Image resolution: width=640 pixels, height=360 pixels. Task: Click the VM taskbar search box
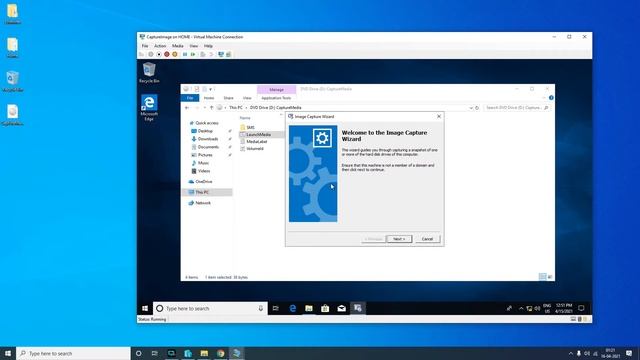click(210, 309)
